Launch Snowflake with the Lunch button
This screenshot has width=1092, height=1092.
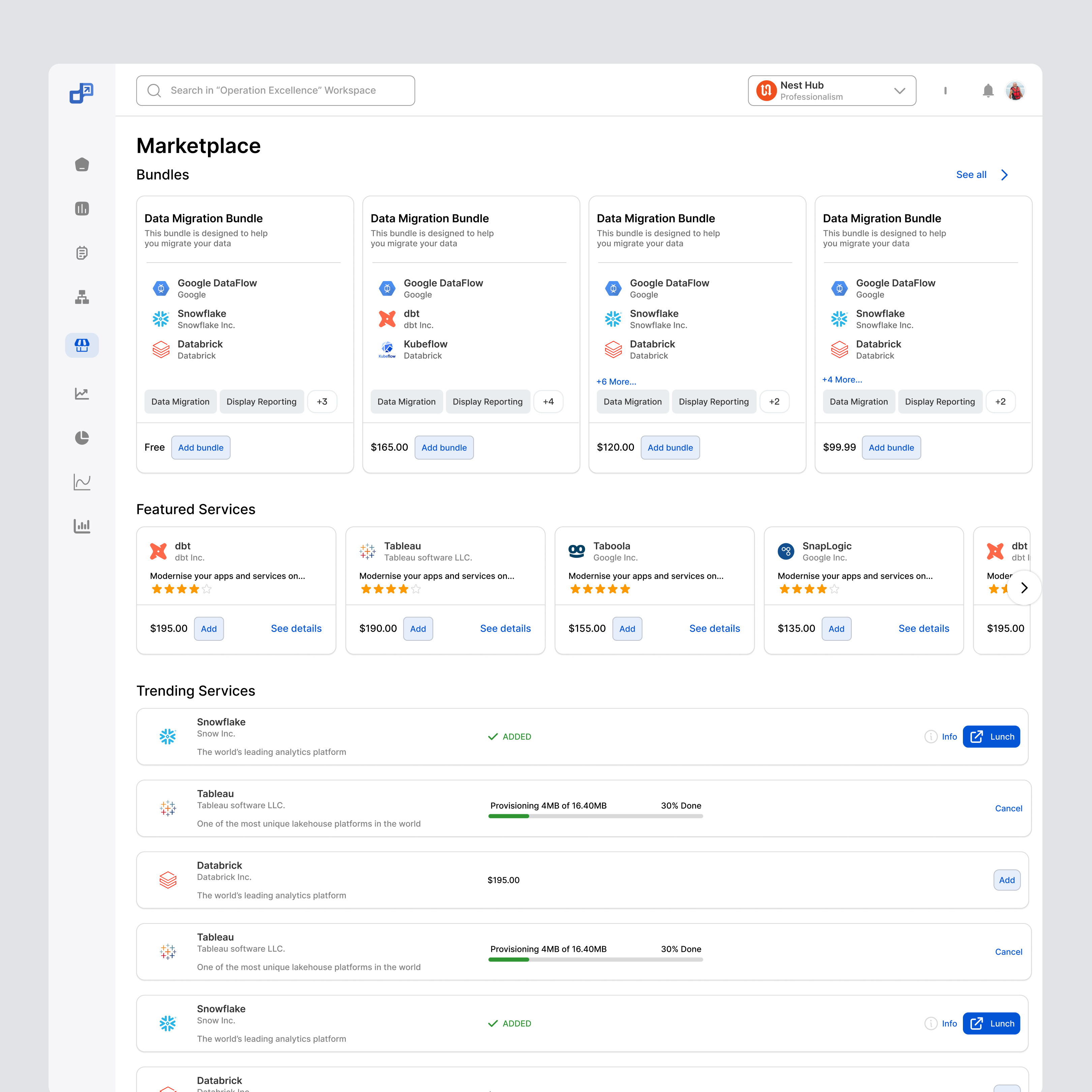(991, 736)
